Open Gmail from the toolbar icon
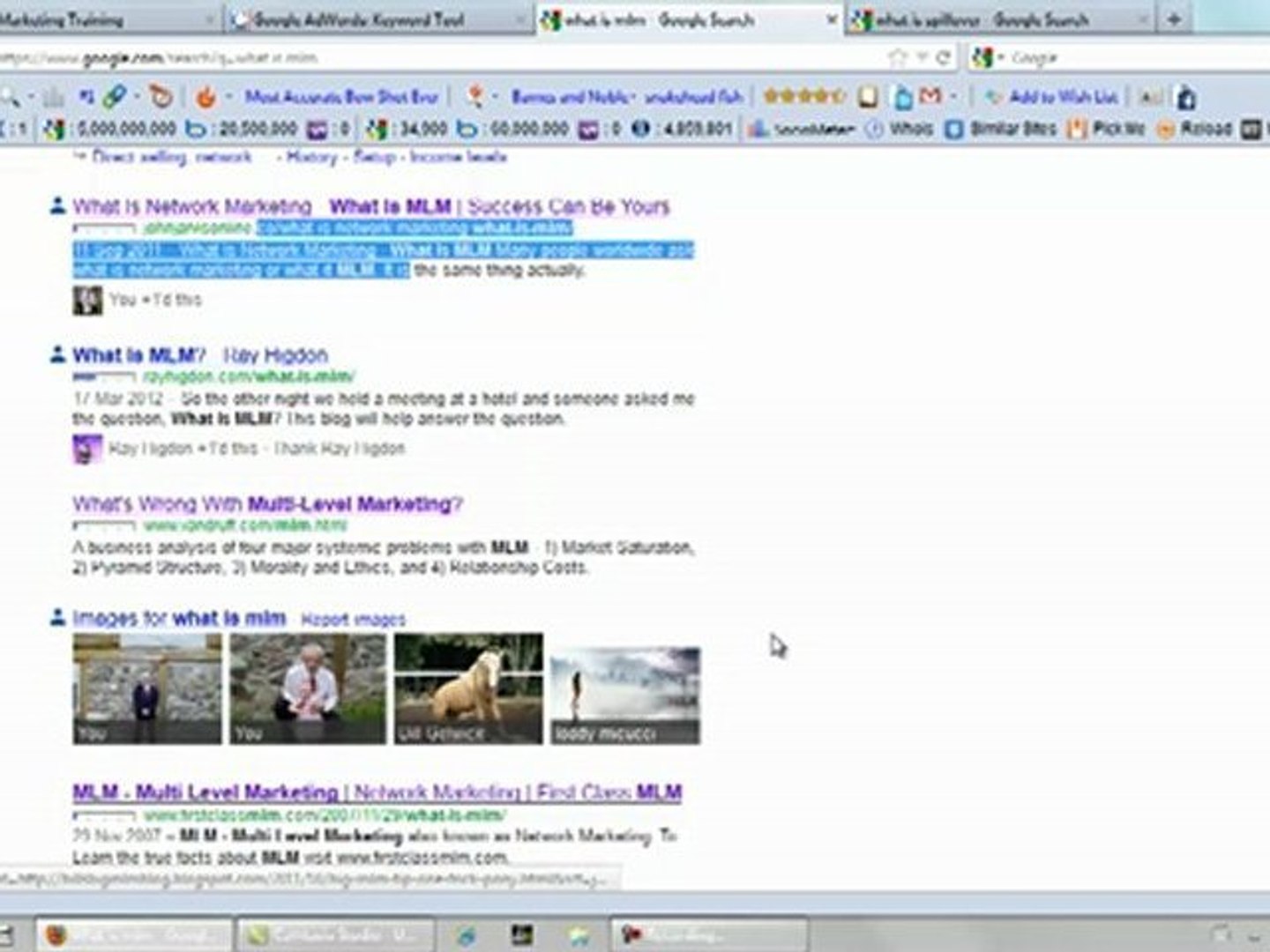The image size is (1270, 952). [x=930, y=95]
